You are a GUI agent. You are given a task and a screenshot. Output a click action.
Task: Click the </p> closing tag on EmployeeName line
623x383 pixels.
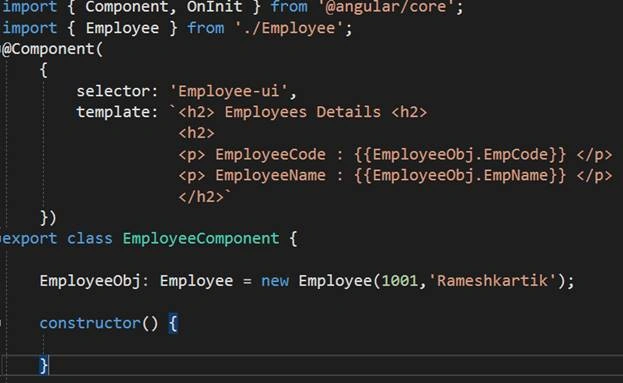[594, 176]
